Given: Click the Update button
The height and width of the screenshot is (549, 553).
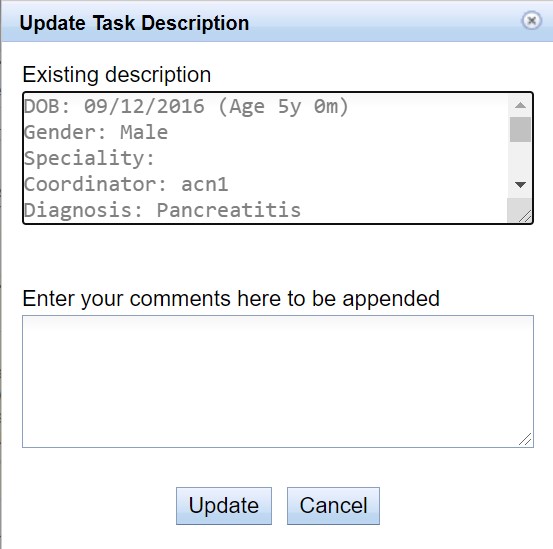Looking at the screenshot, I should tap(224, 506).
